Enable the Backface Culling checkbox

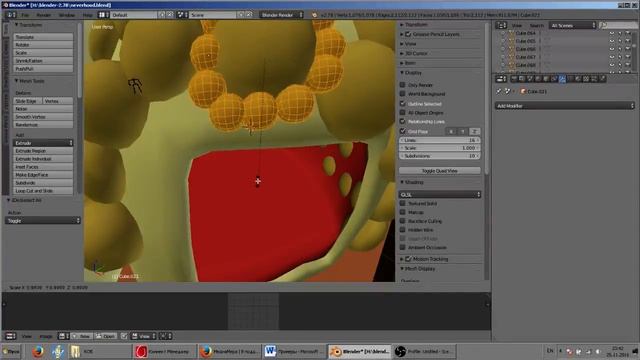(x=402, y=221)
